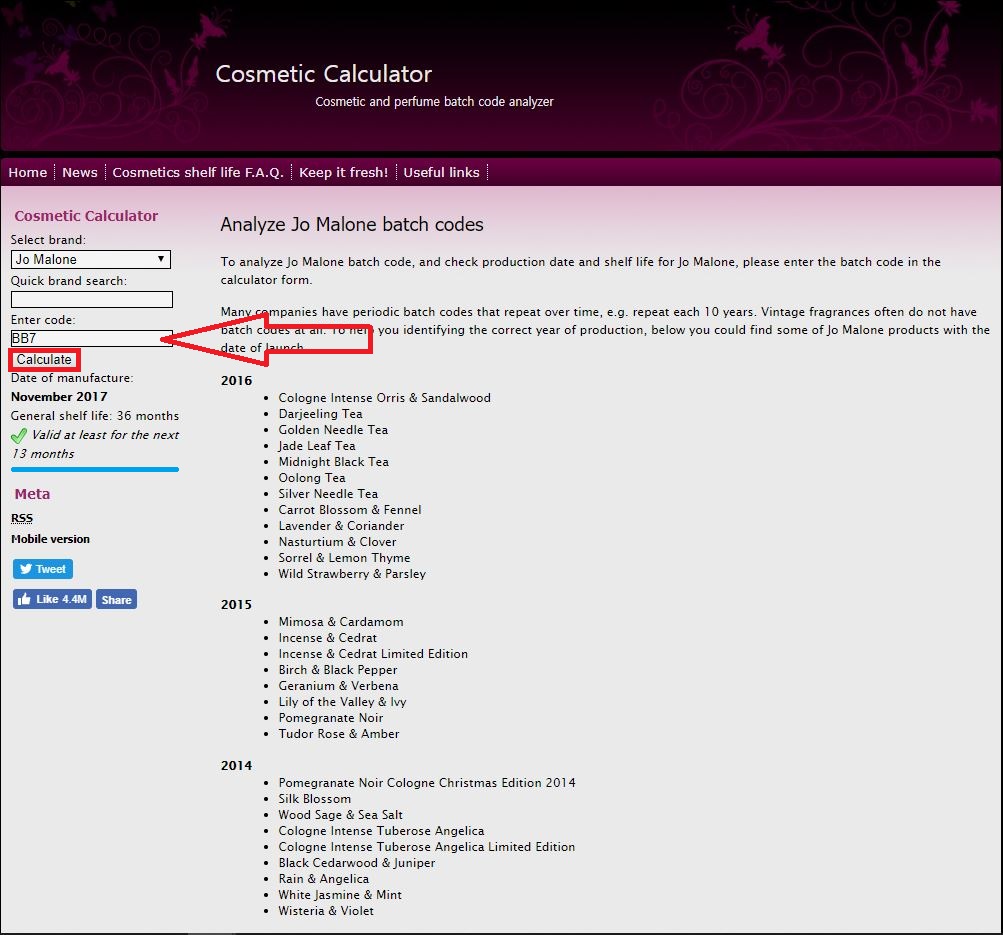
Task: Open the Home menu item
Action: click(28, 173)
